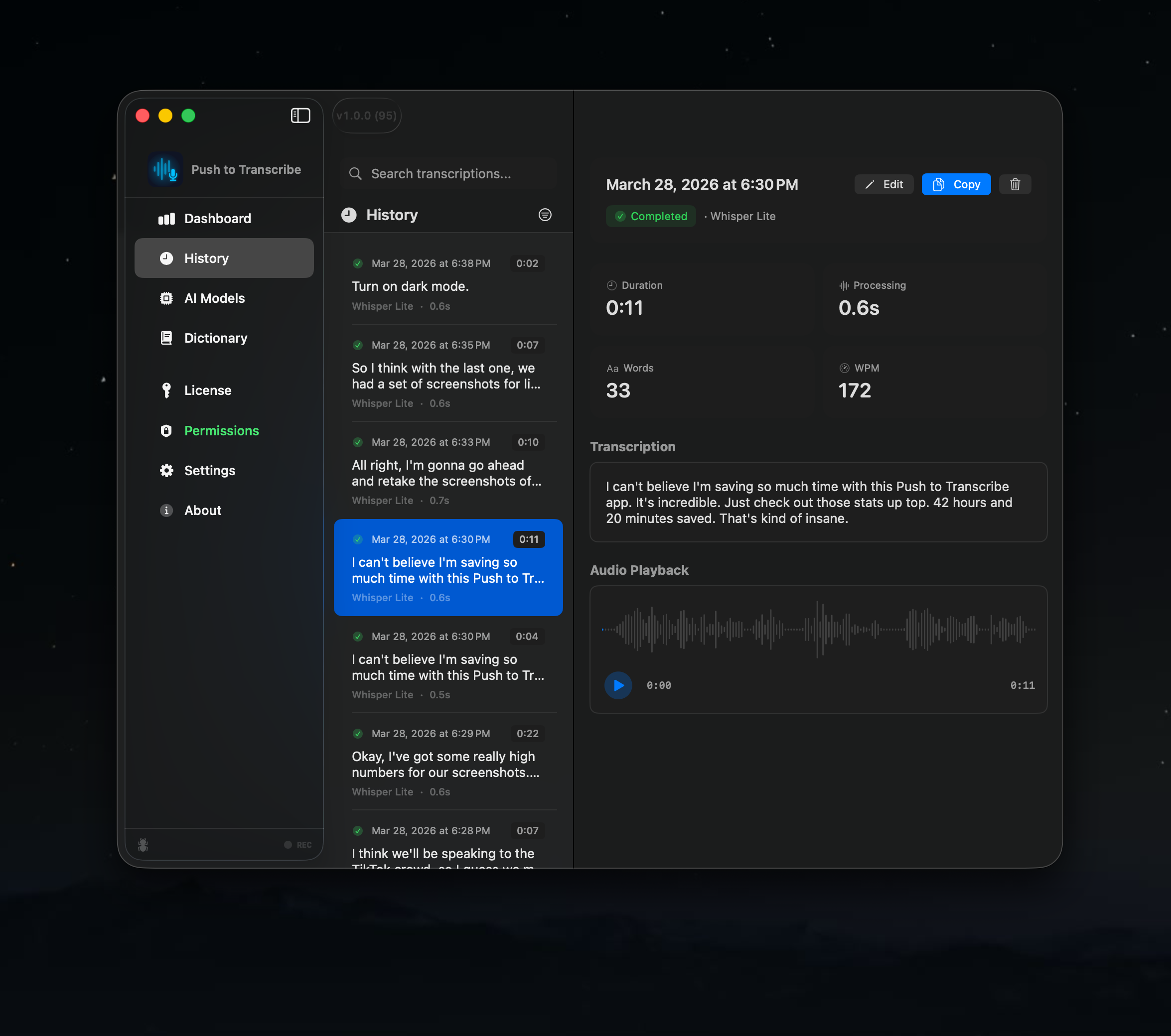Expand the Whisper Lite model label
Image resolution: width=1171 pixels, height=1036 pixels.
[x=742, y=216]
